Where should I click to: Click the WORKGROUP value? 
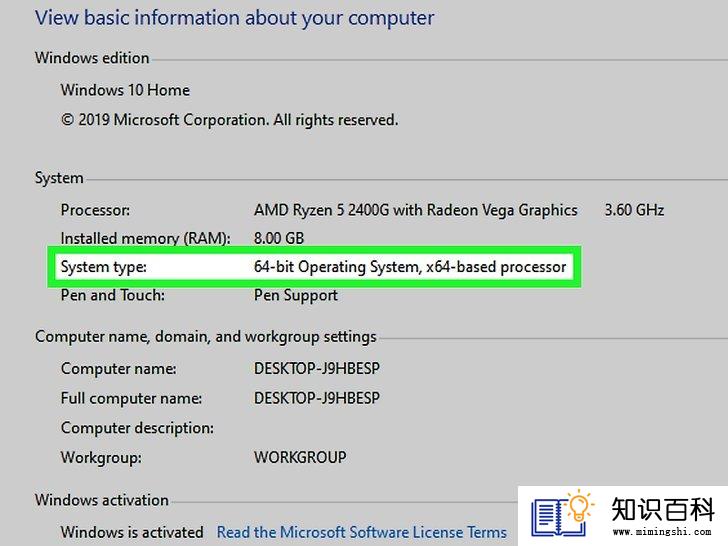coord(300,457)
